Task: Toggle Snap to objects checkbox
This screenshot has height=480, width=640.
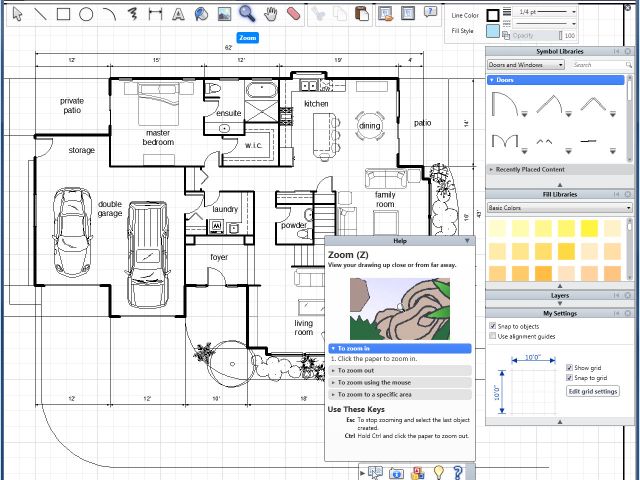Action: tap(493, 325)
